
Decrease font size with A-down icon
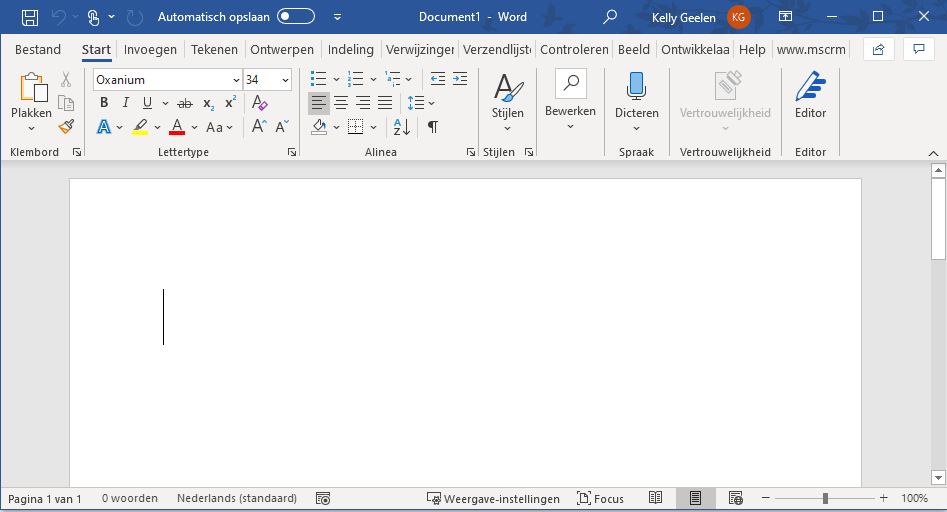(281, 126)
